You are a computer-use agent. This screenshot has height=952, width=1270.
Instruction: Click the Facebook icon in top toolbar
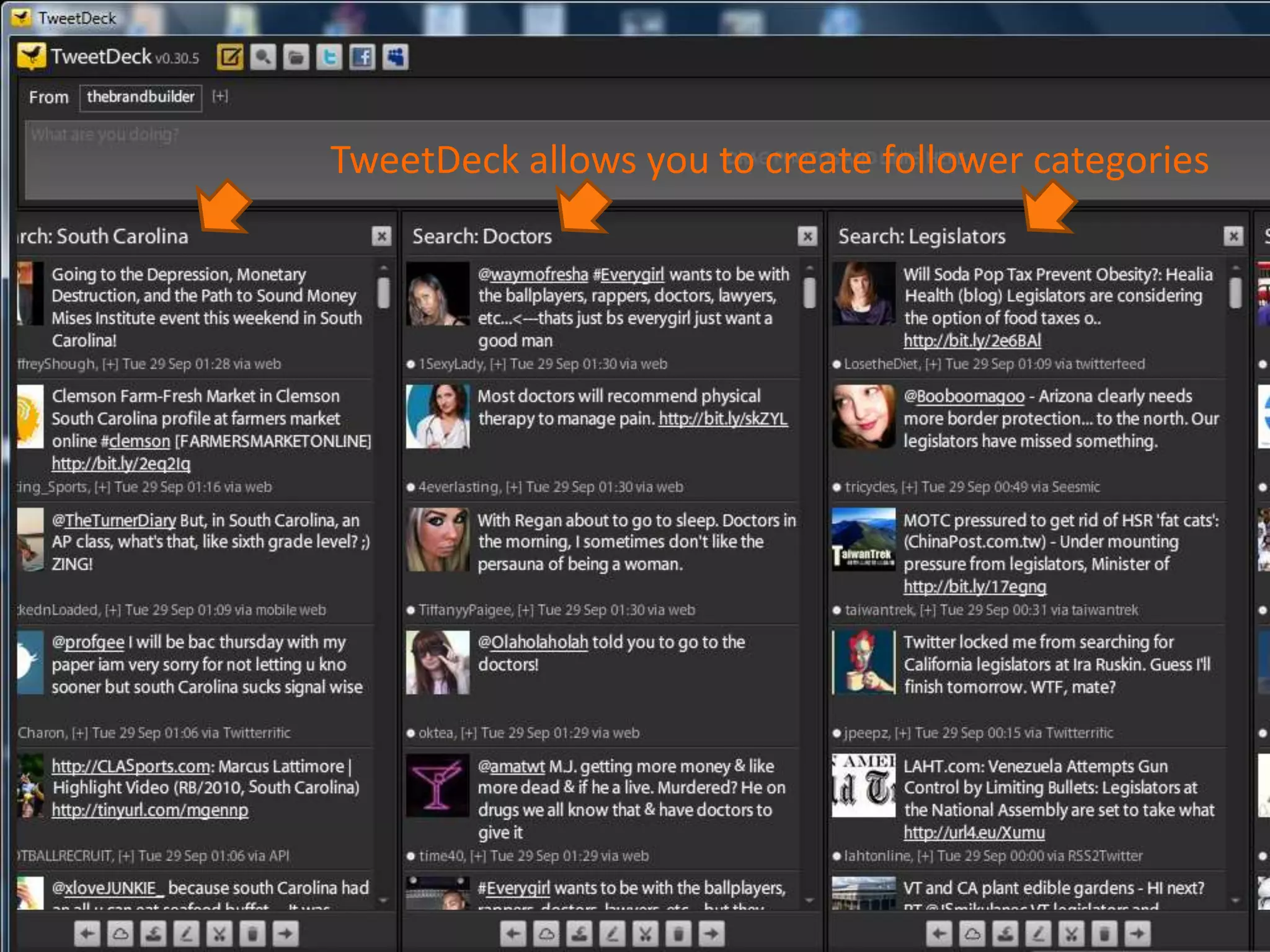tap(362, 58)
